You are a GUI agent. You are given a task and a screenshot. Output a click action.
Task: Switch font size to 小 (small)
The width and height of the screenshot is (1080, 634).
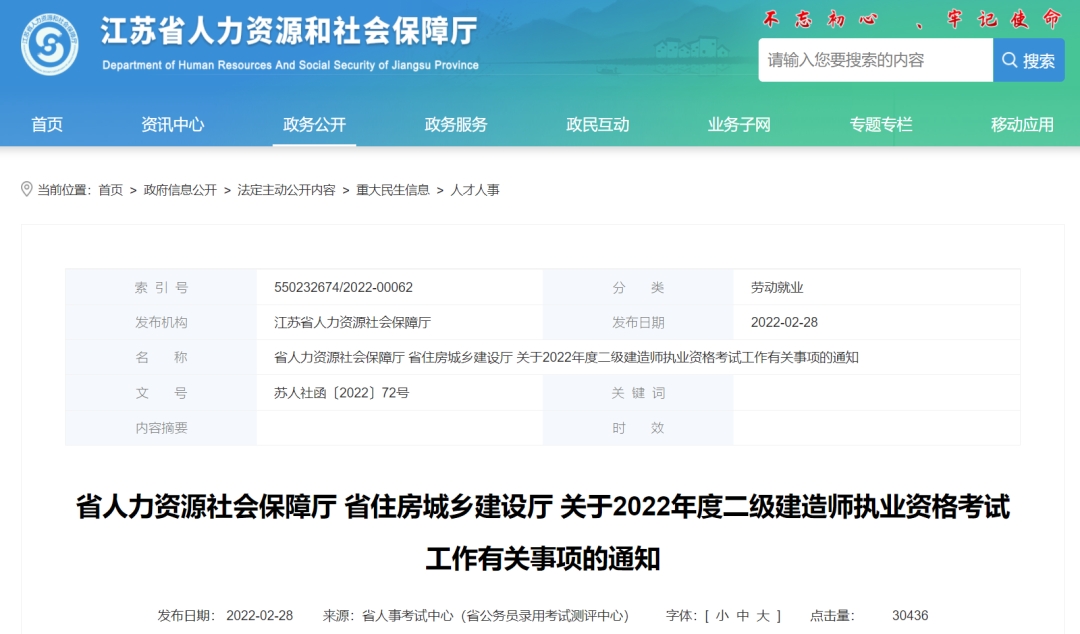724,616
